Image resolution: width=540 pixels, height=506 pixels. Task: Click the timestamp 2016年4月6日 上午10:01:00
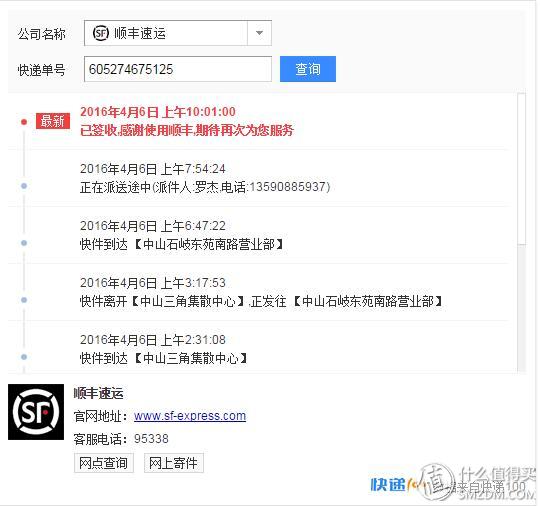(158, 112)
